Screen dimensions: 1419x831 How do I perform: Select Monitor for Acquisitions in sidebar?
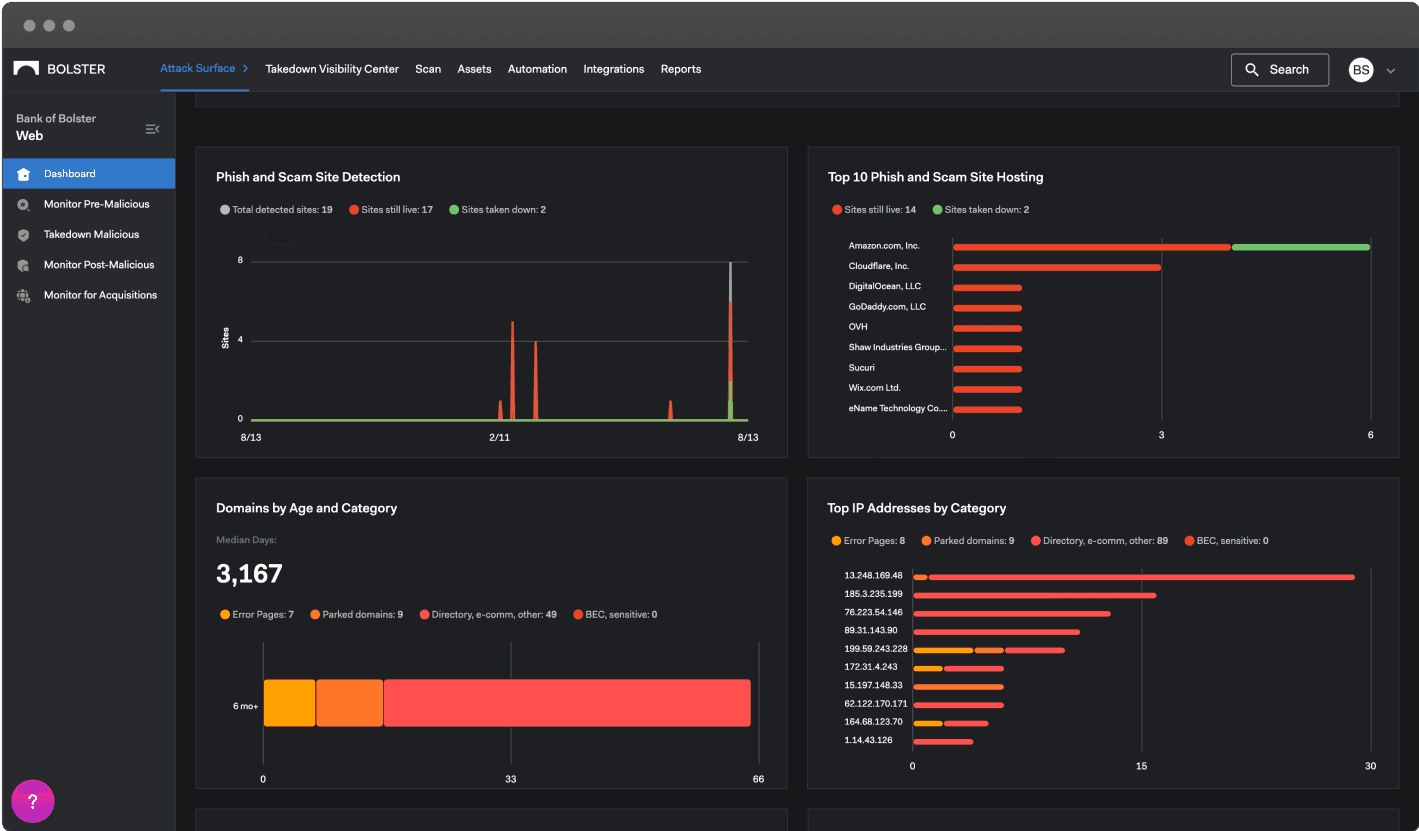point(89,296)
